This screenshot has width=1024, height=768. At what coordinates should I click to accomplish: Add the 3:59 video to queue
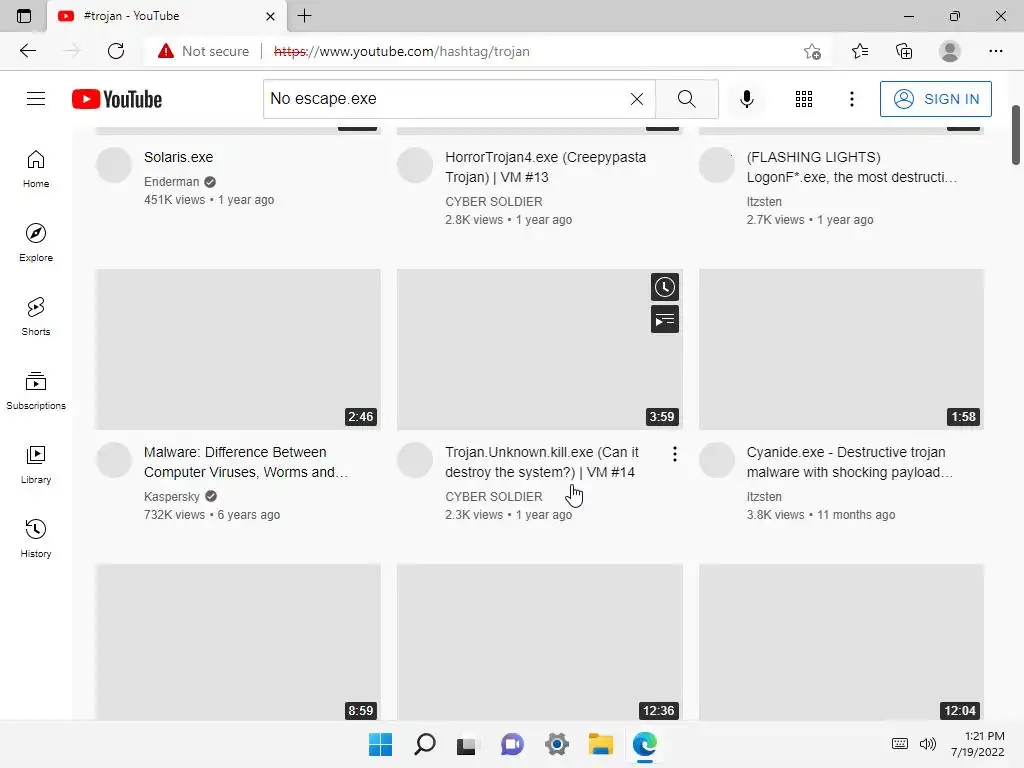click(x=665, y=319)
